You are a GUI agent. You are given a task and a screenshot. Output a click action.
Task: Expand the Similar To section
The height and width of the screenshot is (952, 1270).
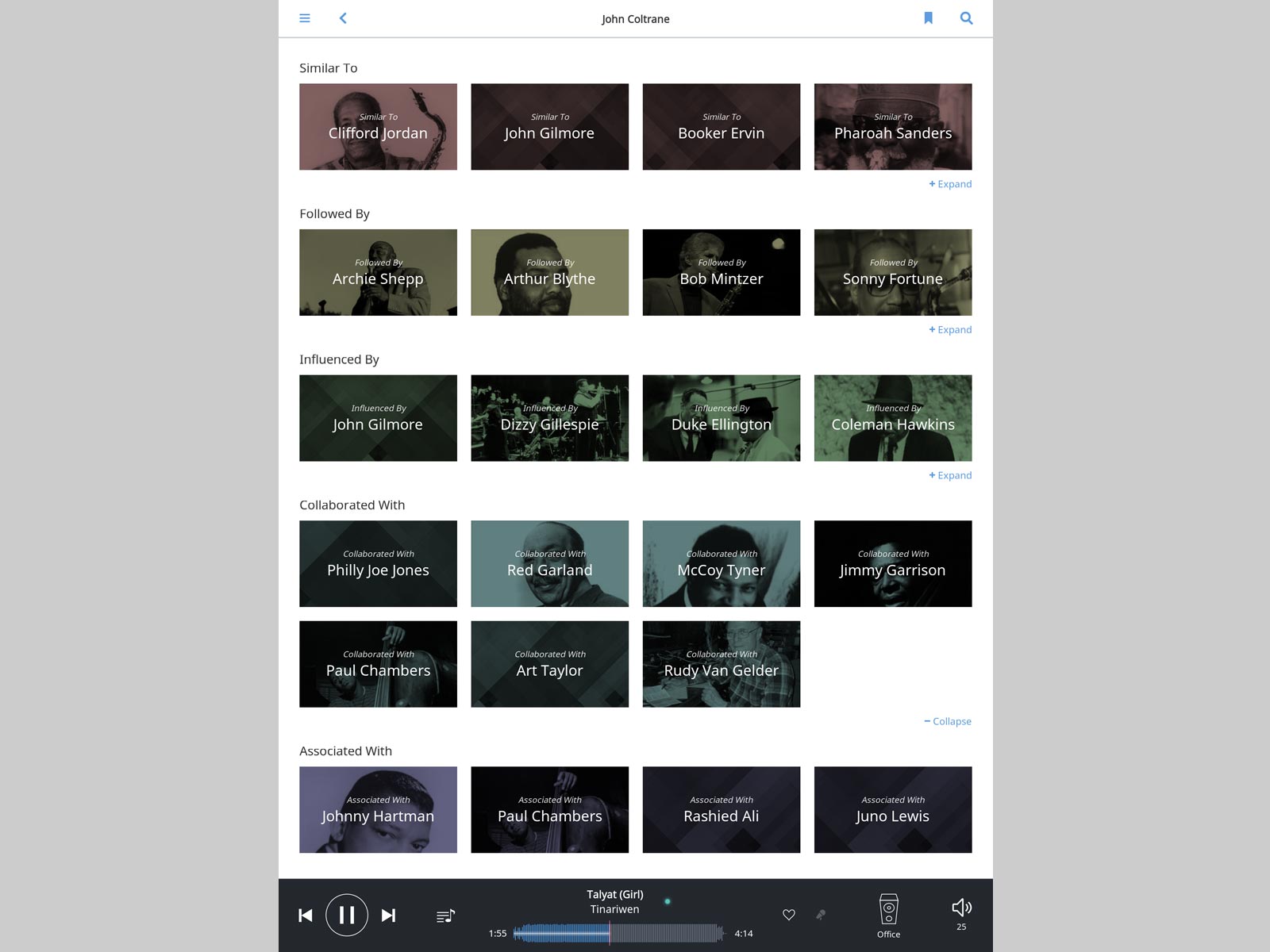(950, 184)
